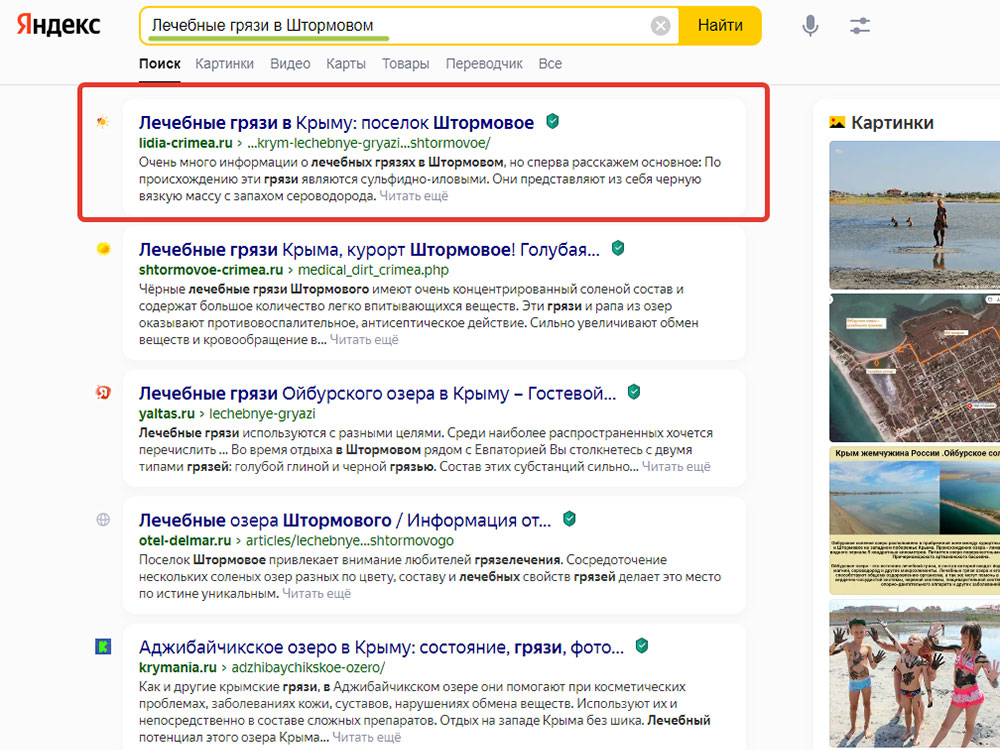The width and height of the screenshot is (1000, 750).
Task: Open the thumbnail of a person standing in the lake
Action: tap(915, 215)
